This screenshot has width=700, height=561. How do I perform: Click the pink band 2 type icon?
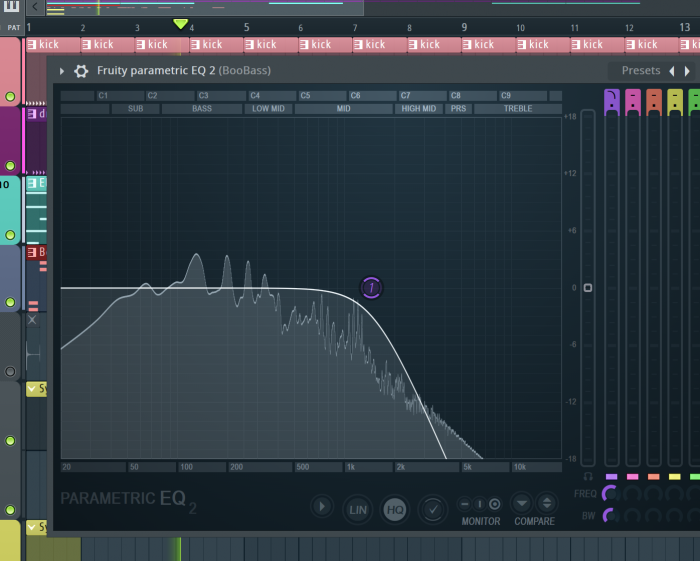633,98
